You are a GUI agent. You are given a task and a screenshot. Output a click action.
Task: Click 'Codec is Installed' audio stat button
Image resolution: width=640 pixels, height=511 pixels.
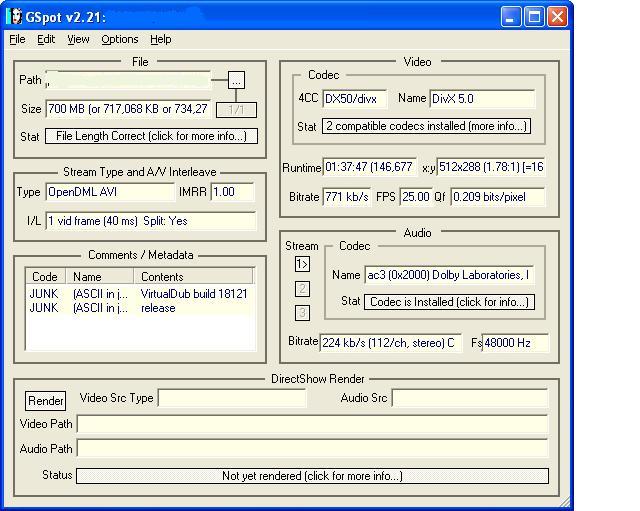pos(449,302)
